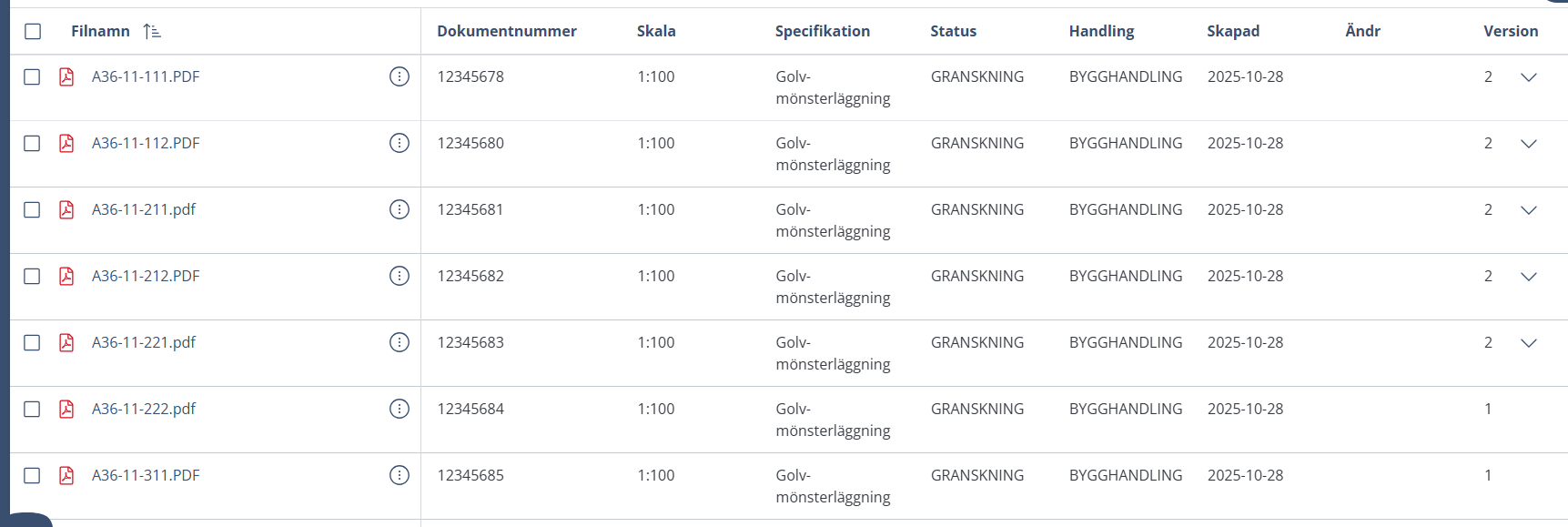Sort by Skapad column header
Viewport: 1568px width, 527px height.
[x=1232, y=31]
